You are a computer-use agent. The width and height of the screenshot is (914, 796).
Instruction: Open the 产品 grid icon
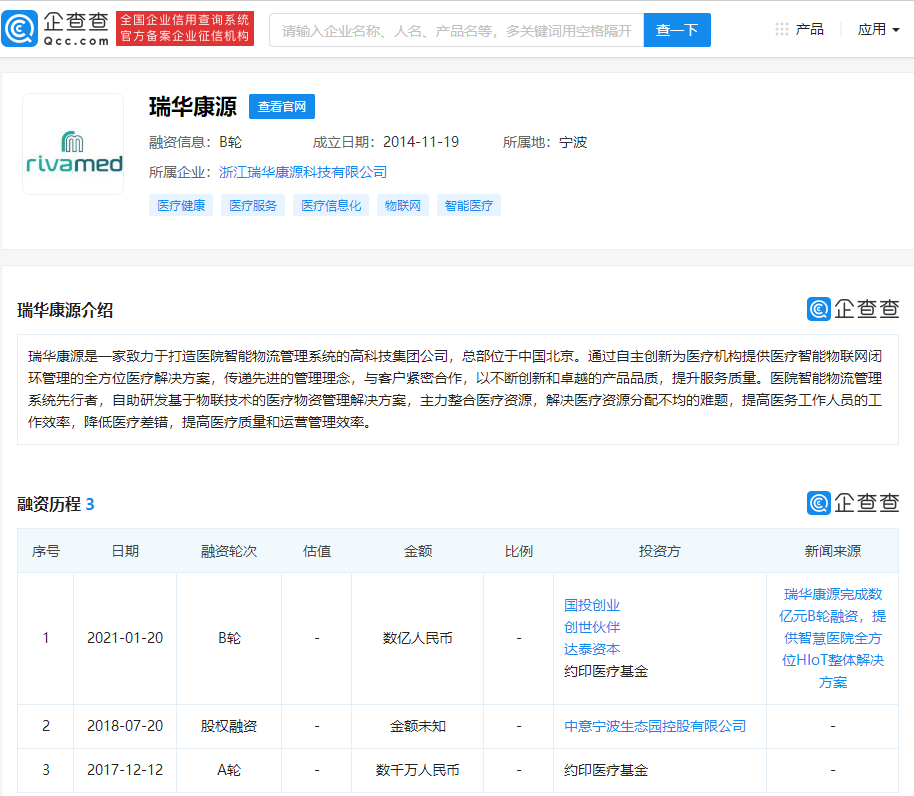[782, 29]
